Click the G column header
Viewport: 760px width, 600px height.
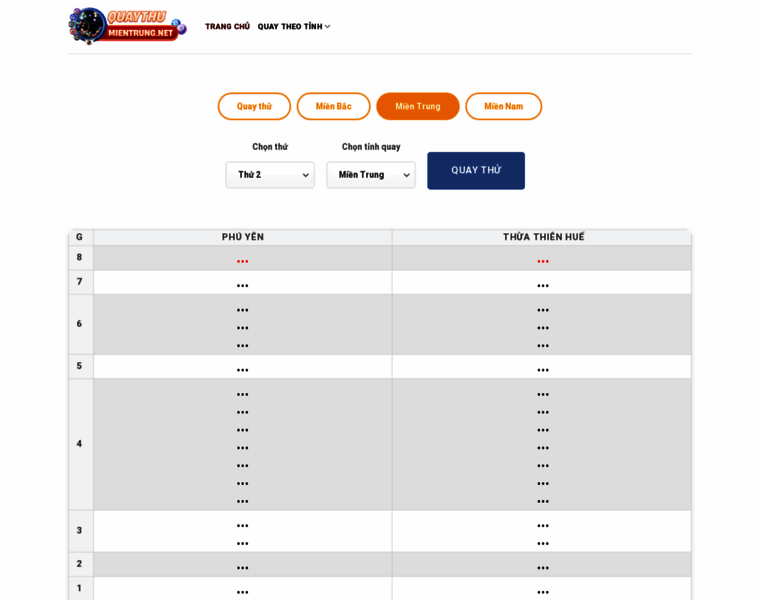pyautogui.click(x=79, y=237)
